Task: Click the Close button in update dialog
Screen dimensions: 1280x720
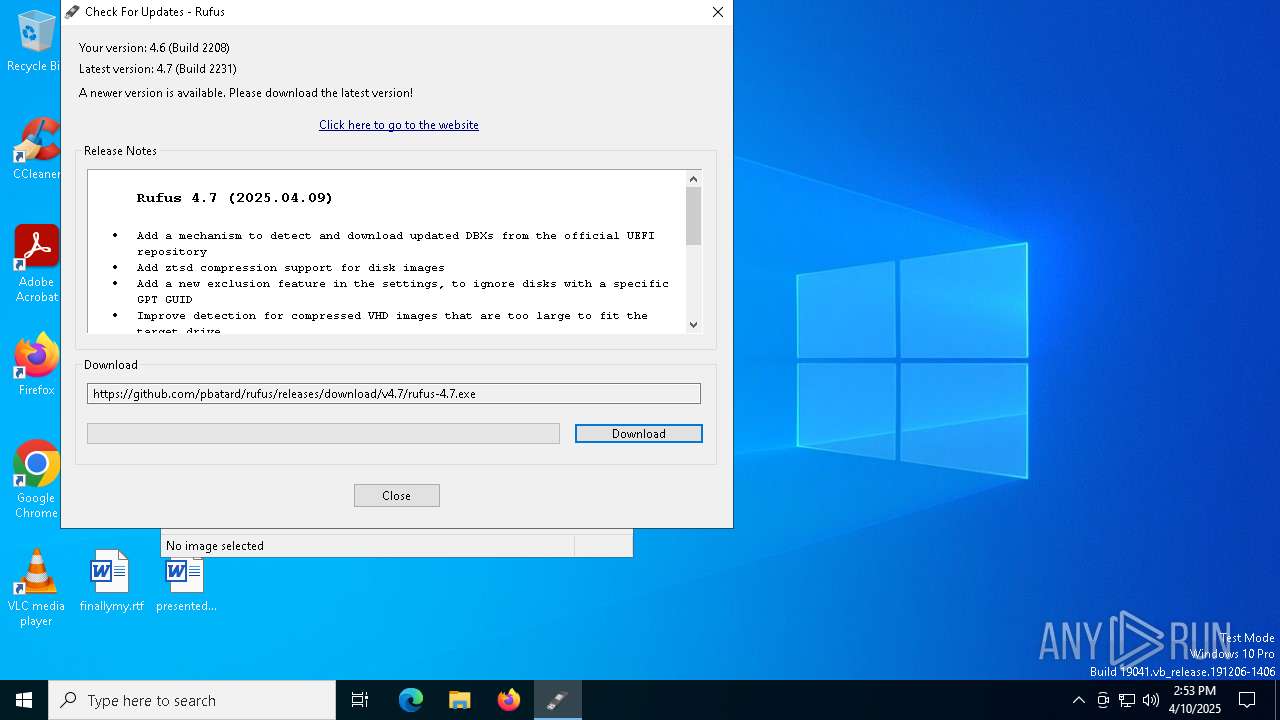Action: (396, 495)
